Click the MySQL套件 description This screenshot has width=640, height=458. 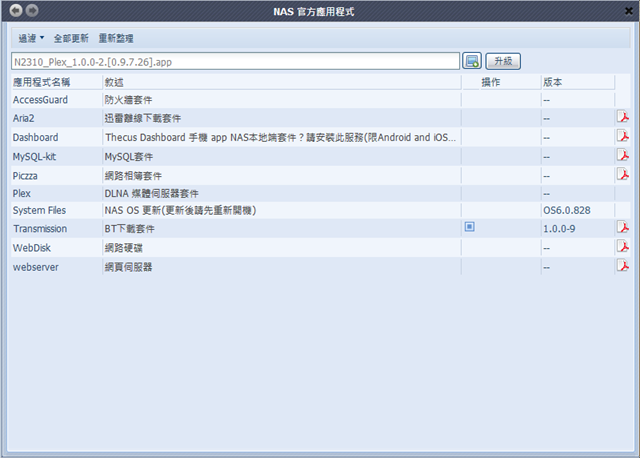(129, 157)
